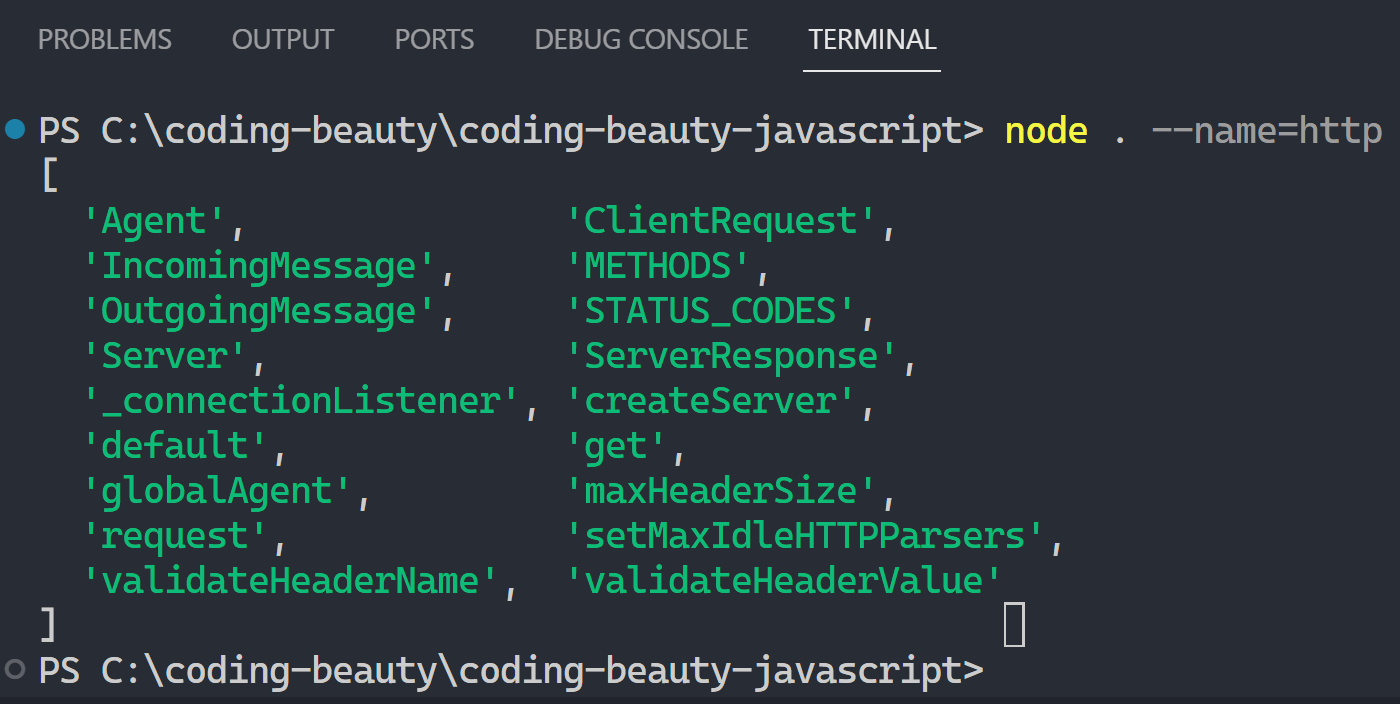The height and width of the screenshot is (704, 1400).
Task: Click 'ClientRequest' in the output
Action: click(x=721, y=221)
